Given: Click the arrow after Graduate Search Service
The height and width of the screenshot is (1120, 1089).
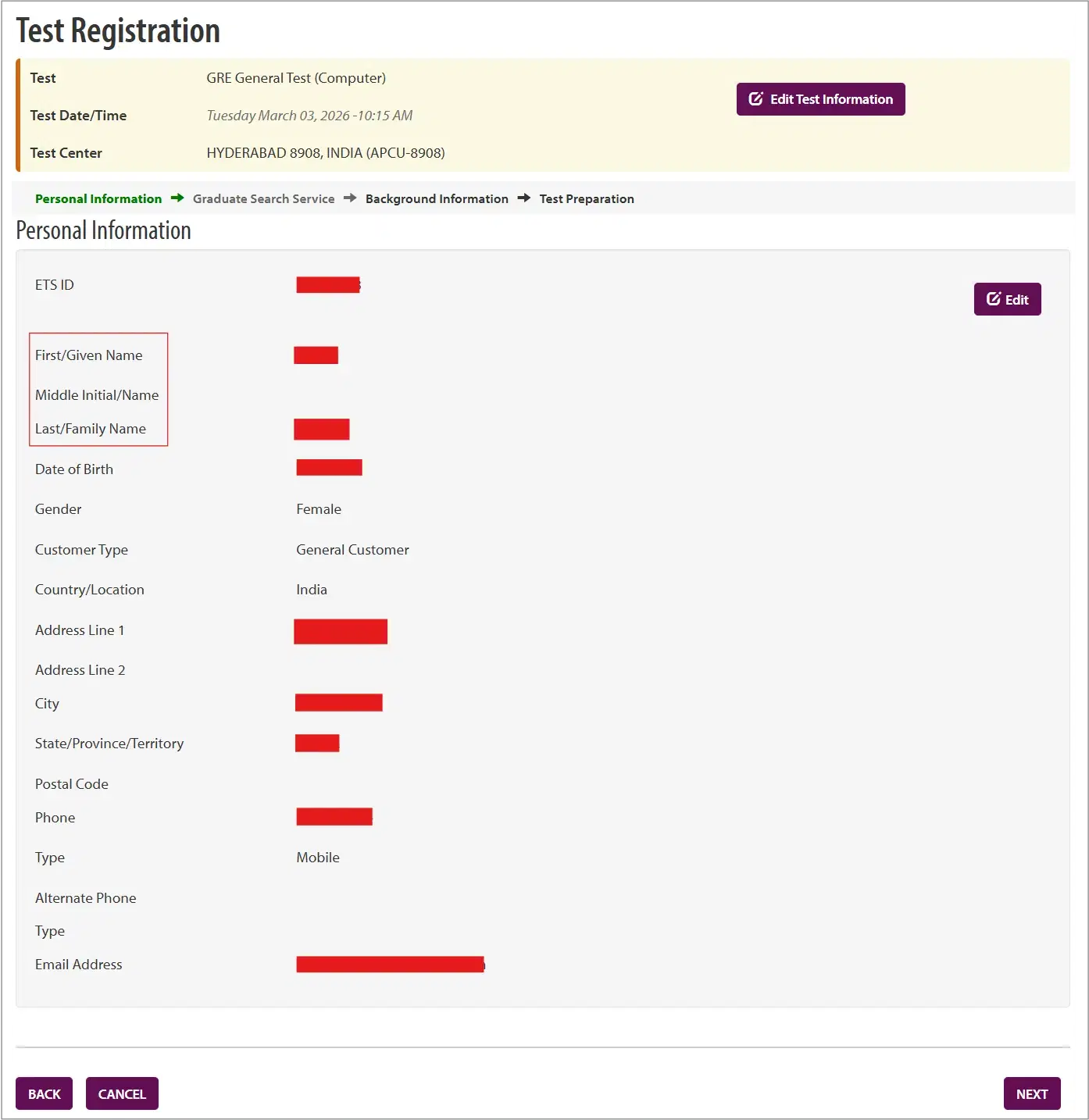Looking at the screenshot, I should (350, 198).
